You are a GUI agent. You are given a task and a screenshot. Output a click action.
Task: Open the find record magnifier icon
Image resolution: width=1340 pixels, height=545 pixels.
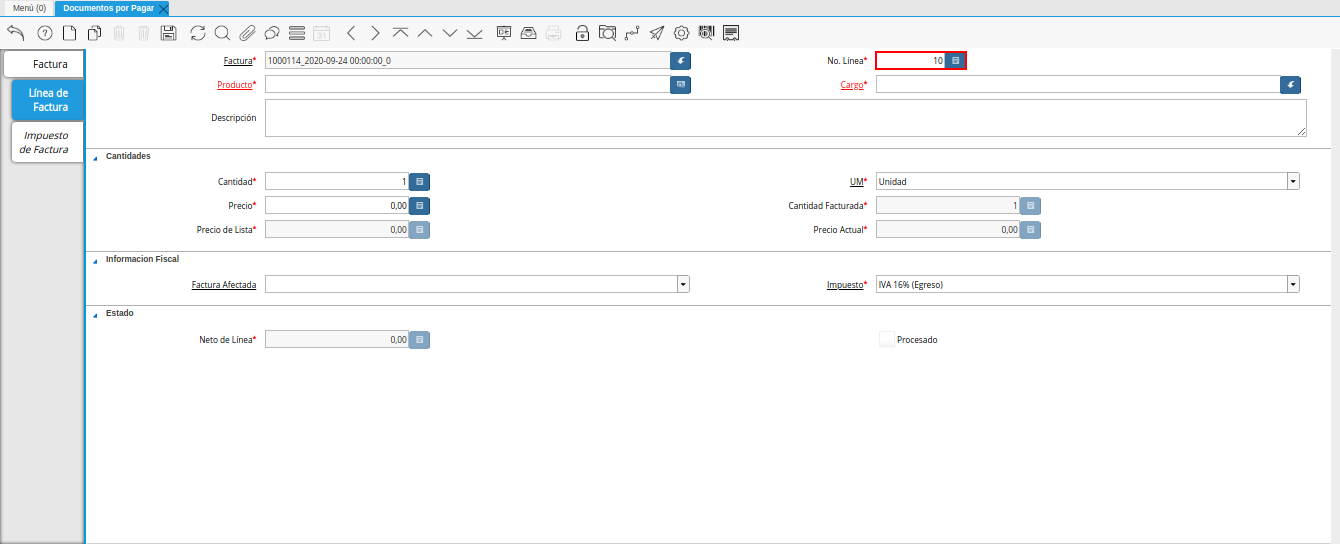[x=222, y=32]
